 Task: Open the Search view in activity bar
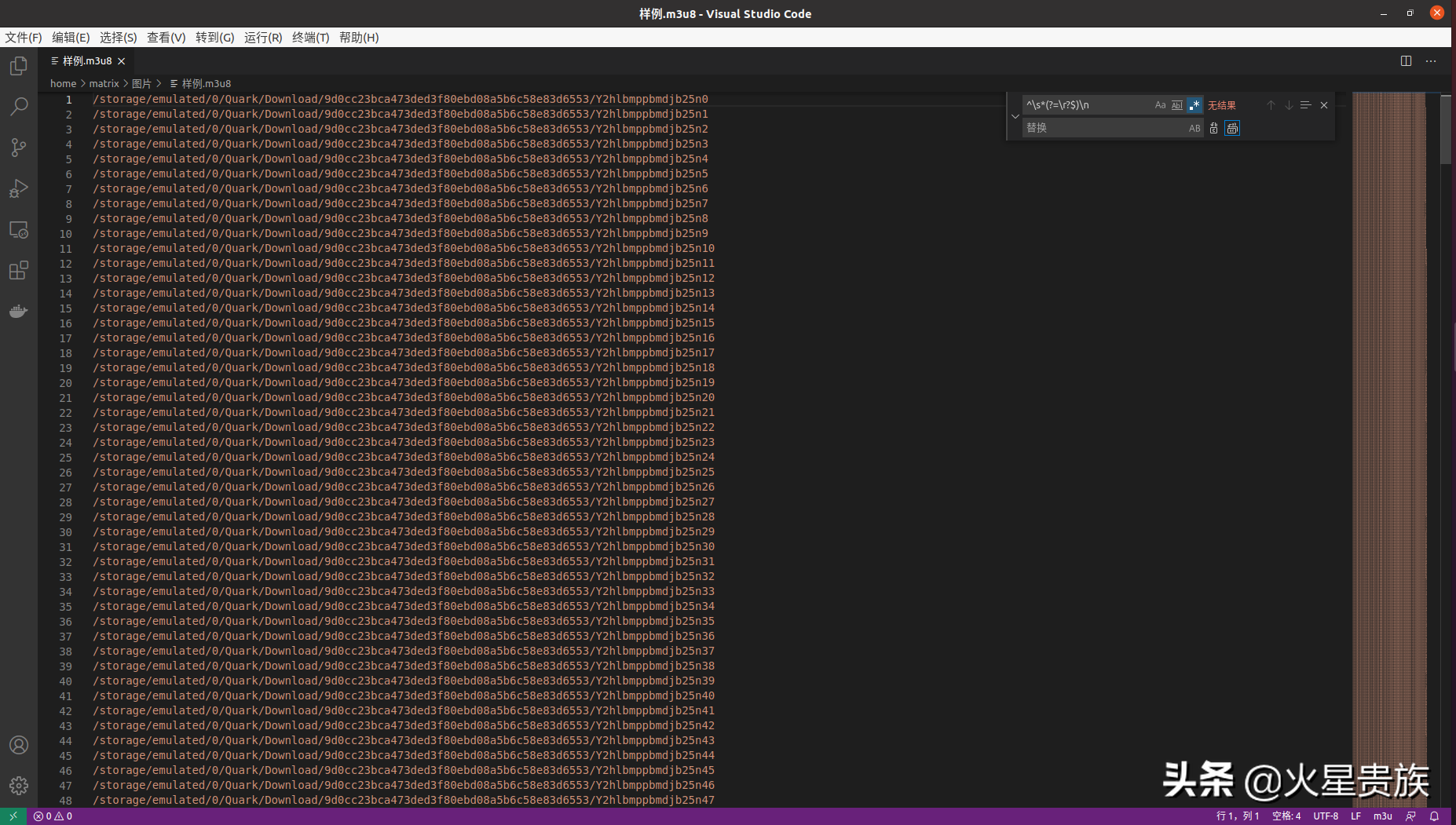pos(19,107)
